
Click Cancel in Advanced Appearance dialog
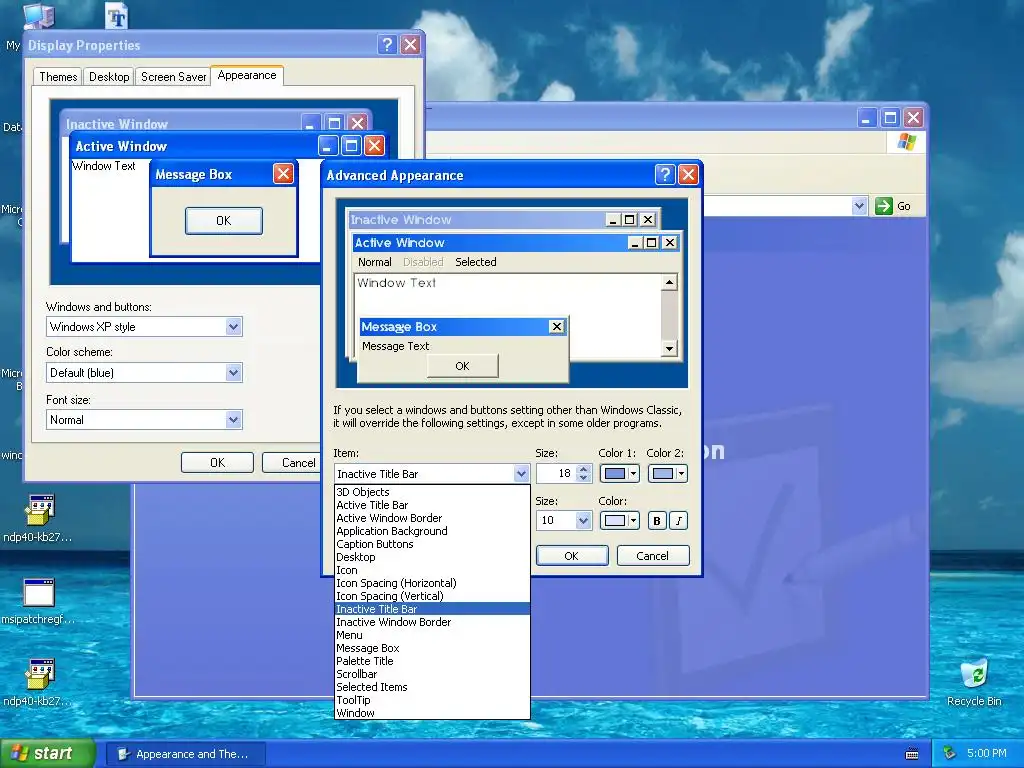(x=653, y=556)
